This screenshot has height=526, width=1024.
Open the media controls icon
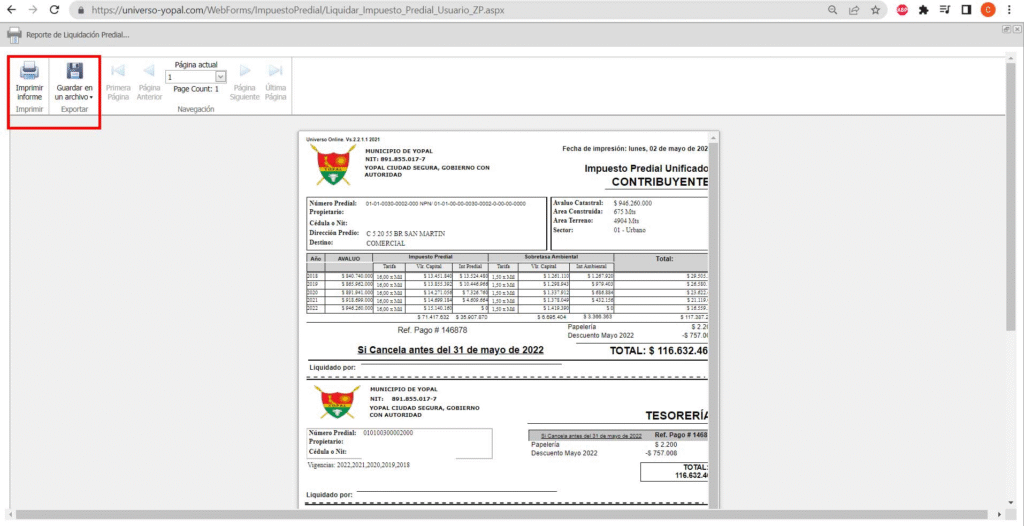(x=945, y=10)
